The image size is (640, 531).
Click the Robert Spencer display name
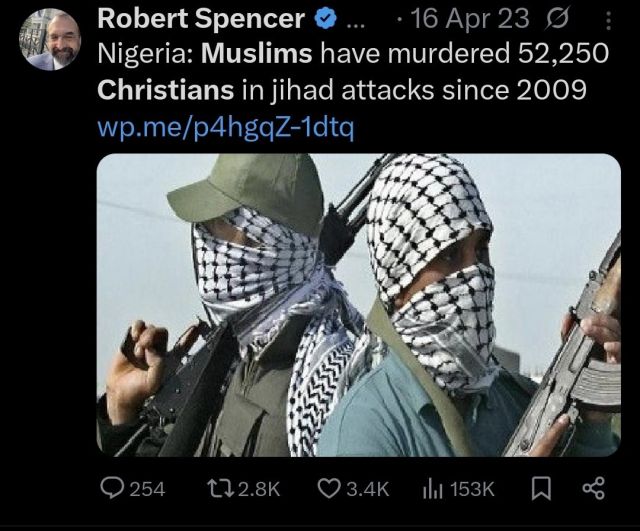point(201,19)
